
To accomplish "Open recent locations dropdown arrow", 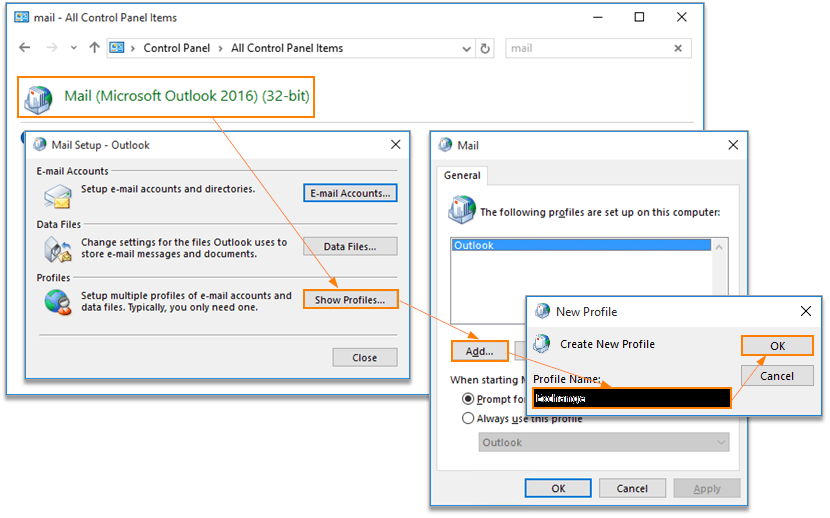I will (x=74, y=48).
